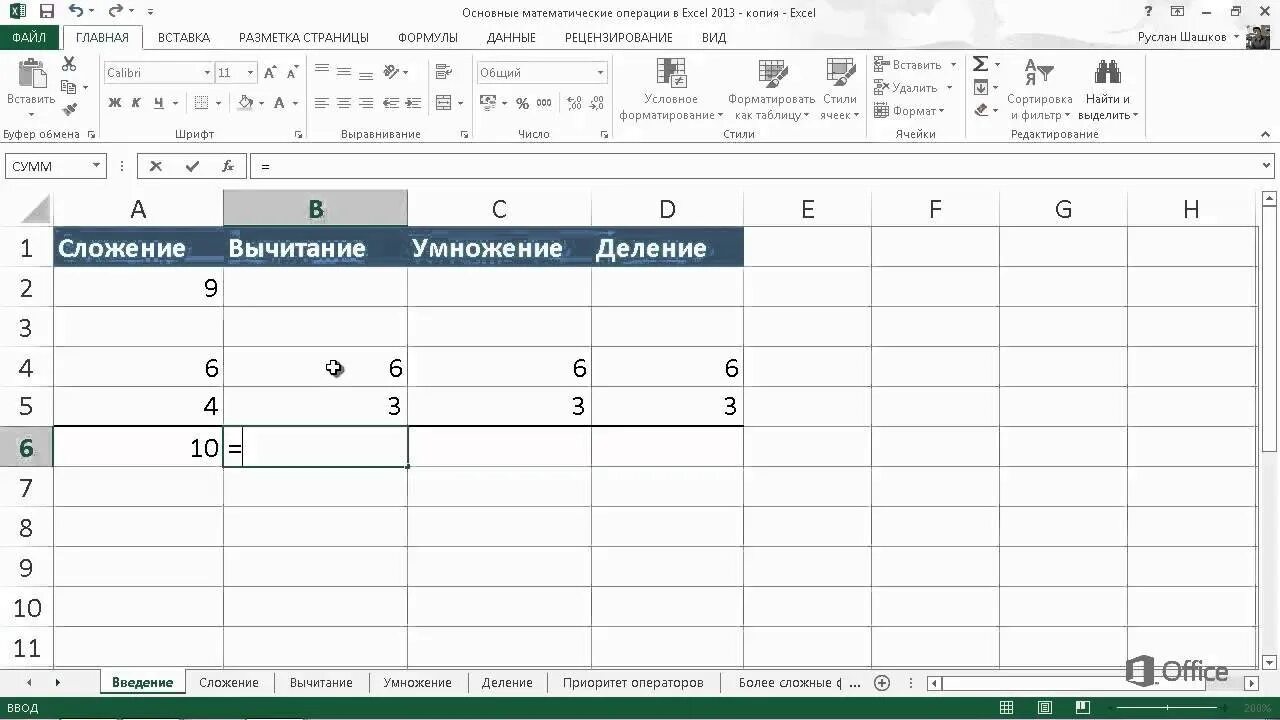Apply cell borders icon

pos(201,103)
